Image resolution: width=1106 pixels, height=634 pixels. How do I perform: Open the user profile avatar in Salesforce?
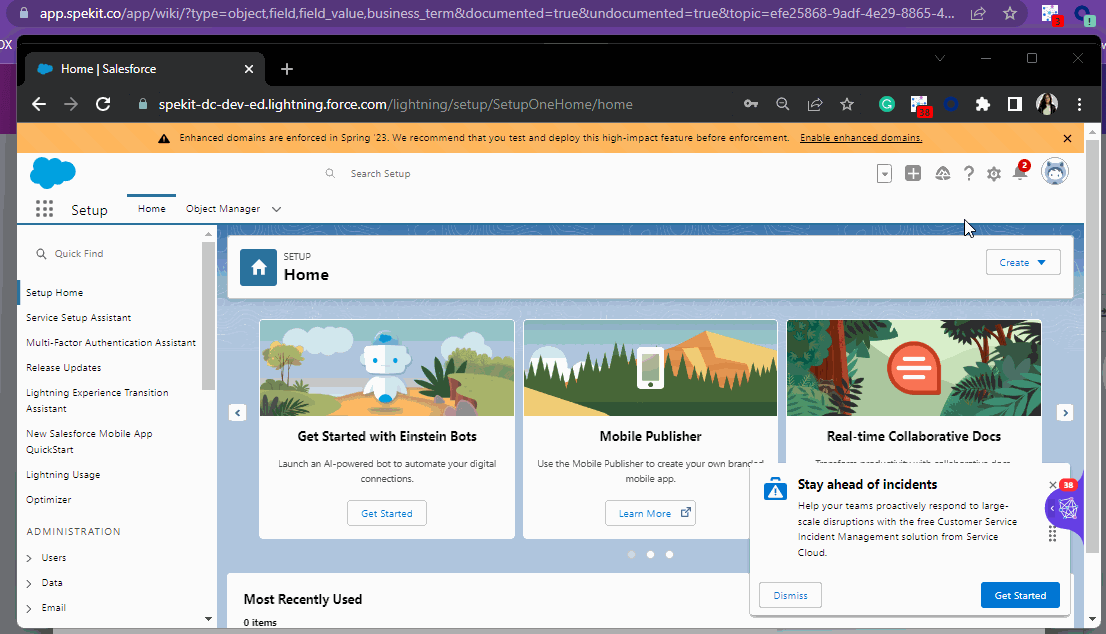tap(1055, 171)
